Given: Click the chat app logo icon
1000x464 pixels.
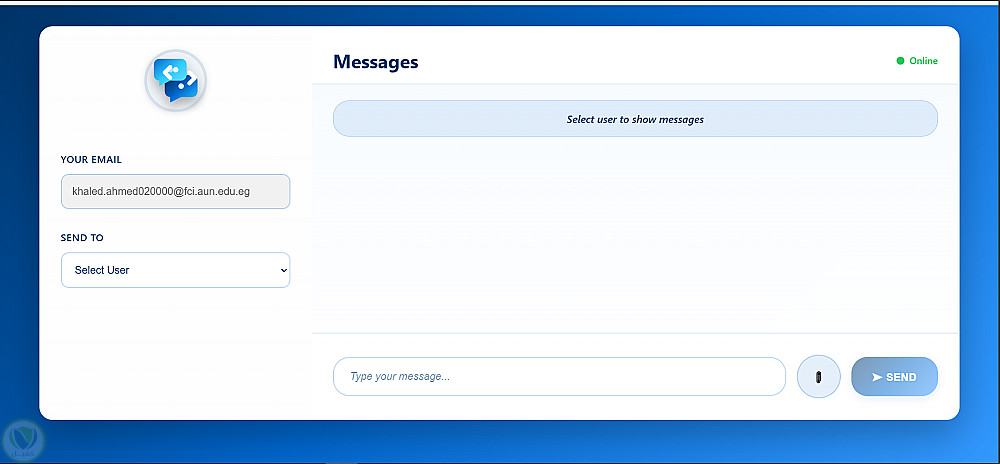Looking at the screenshot, I should pos(175,80).
